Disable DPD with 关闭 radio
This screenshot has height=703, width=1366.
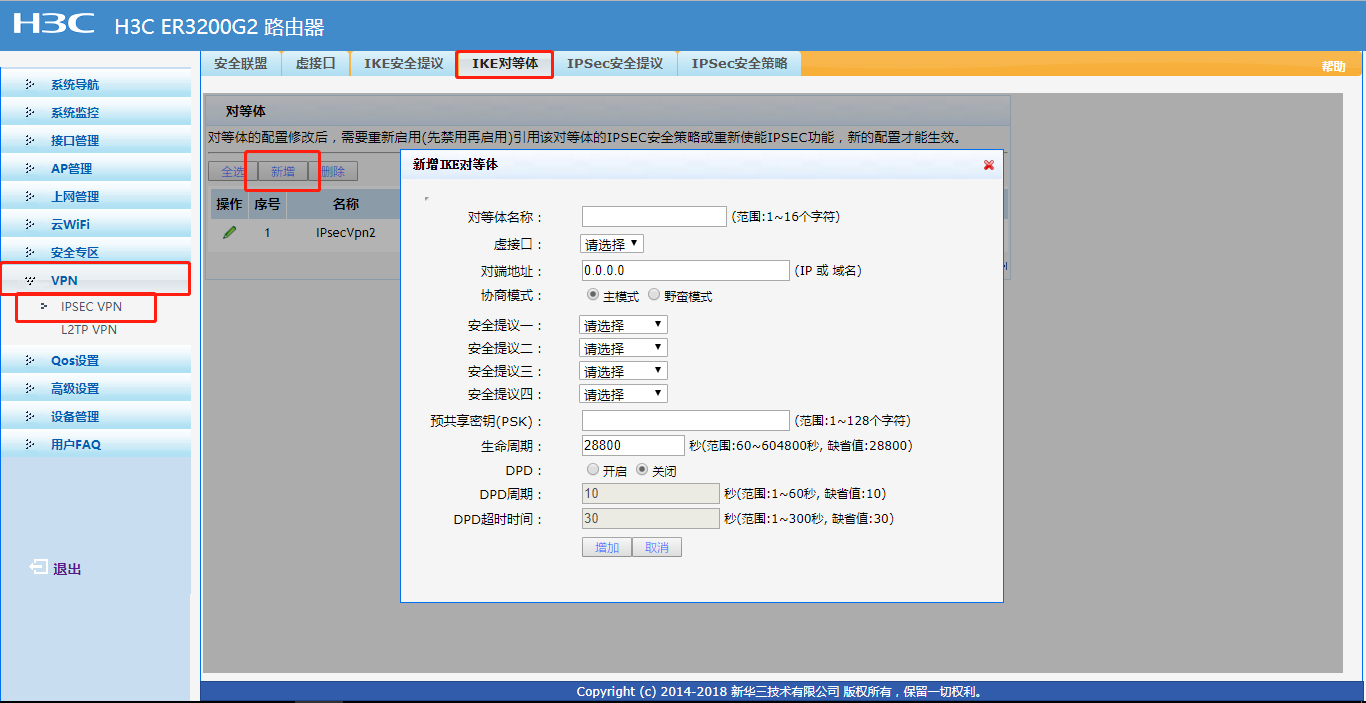pyautogui.click(x=643, y=470)
